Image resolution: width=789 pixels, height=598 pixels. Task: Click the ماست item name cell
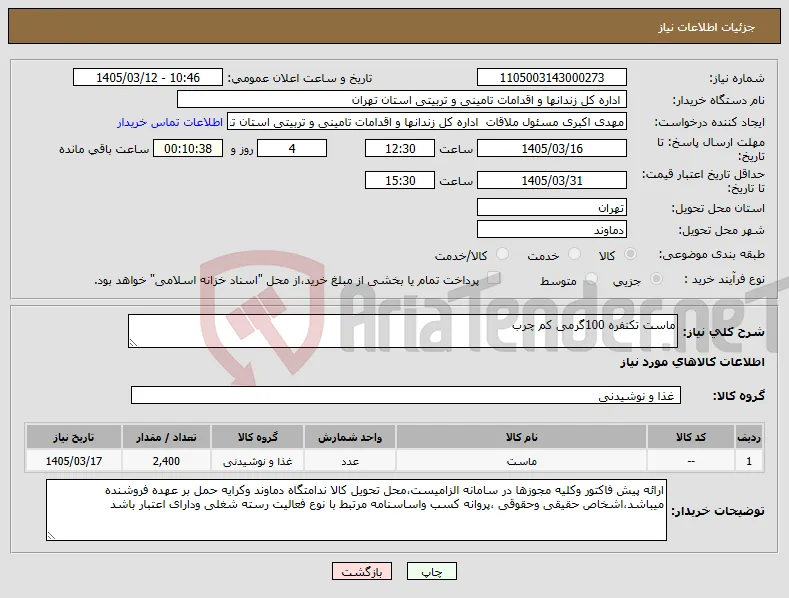(521, 461)
